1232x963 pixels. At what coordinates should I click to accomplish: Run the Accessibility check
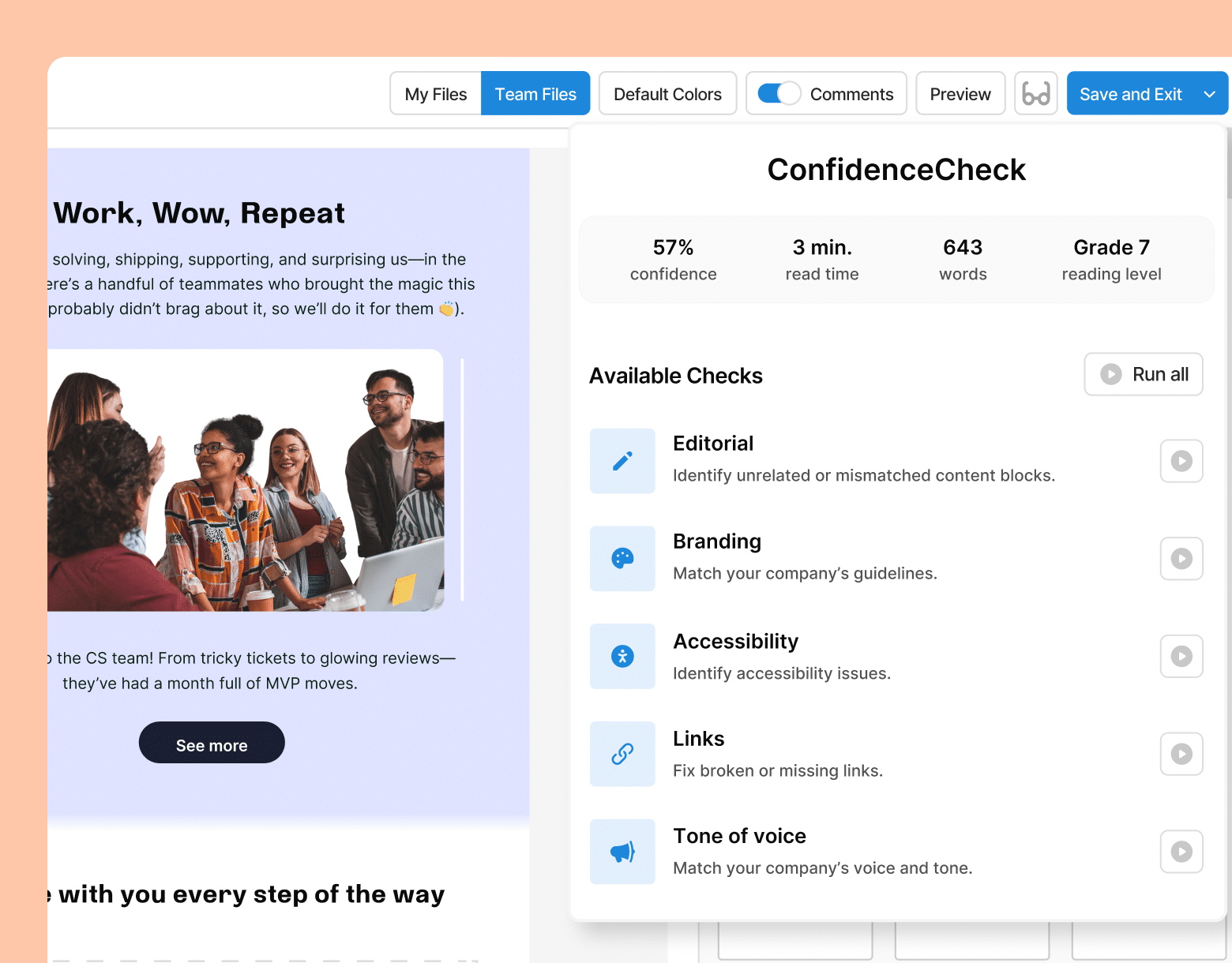point(1181,656)
